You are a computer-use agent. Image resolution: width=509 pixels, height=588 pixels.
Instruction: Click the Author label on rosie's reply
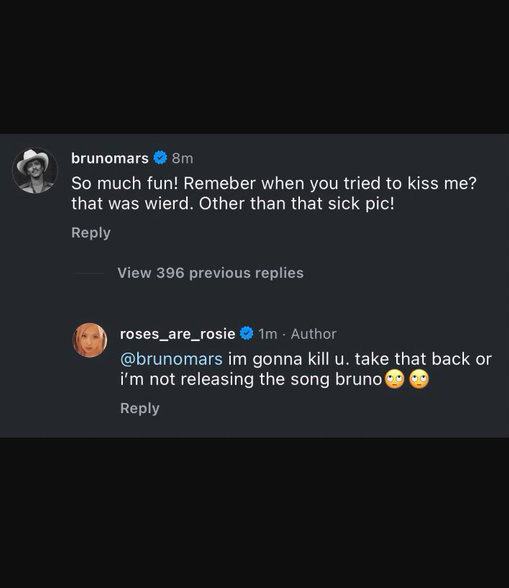tap(314, 334)
